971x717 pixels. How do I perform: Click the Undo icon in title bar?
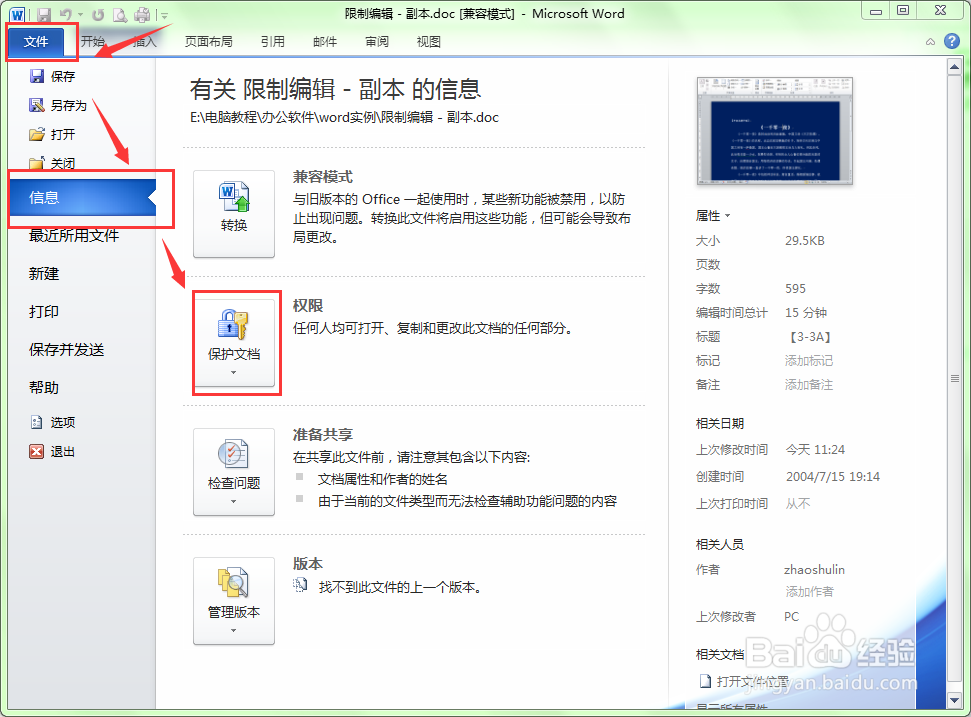tap(66, 14)
